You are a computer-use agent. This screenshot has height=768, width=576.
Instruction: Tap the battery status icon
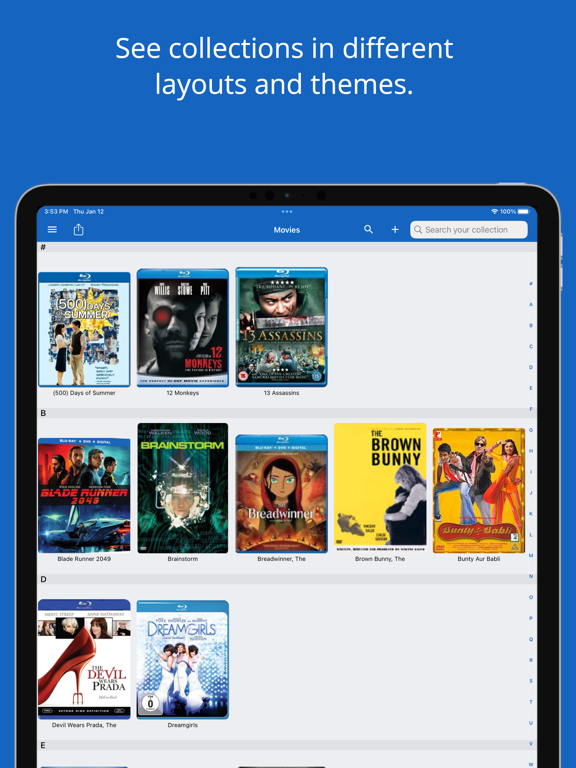pyautogui.click(x=524, y=212)
